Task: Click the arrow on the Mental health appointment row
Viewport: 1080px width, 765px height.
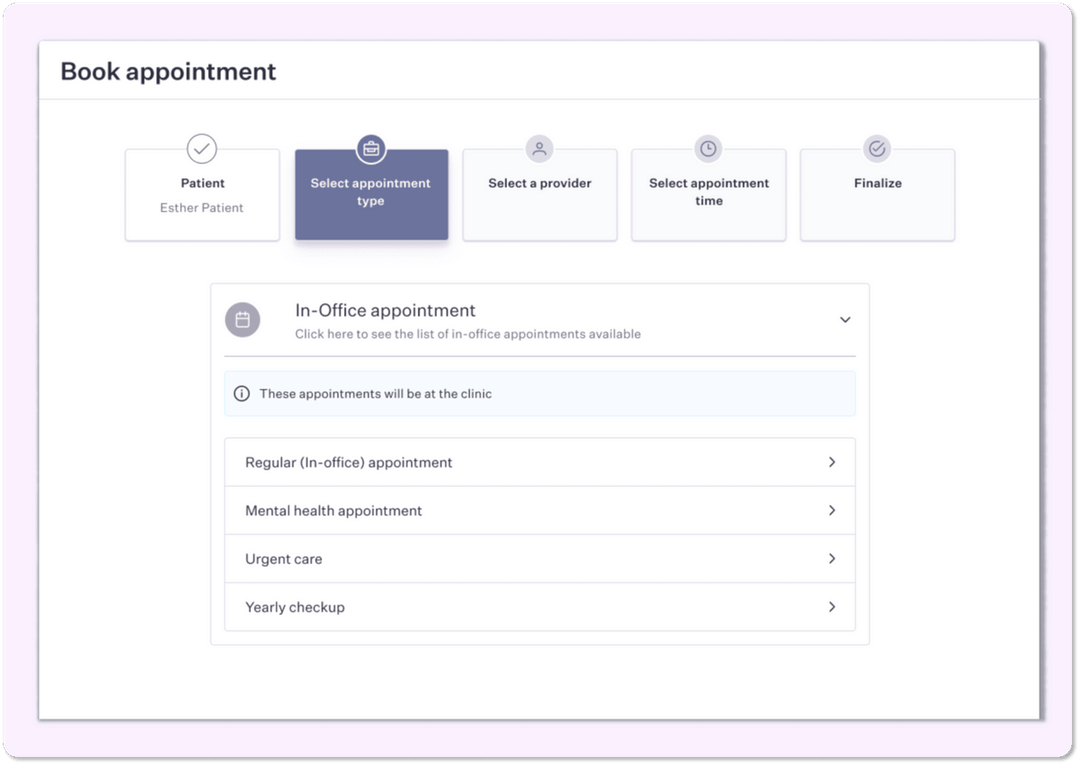Action: pyautogui.click(x=831, y=510)
